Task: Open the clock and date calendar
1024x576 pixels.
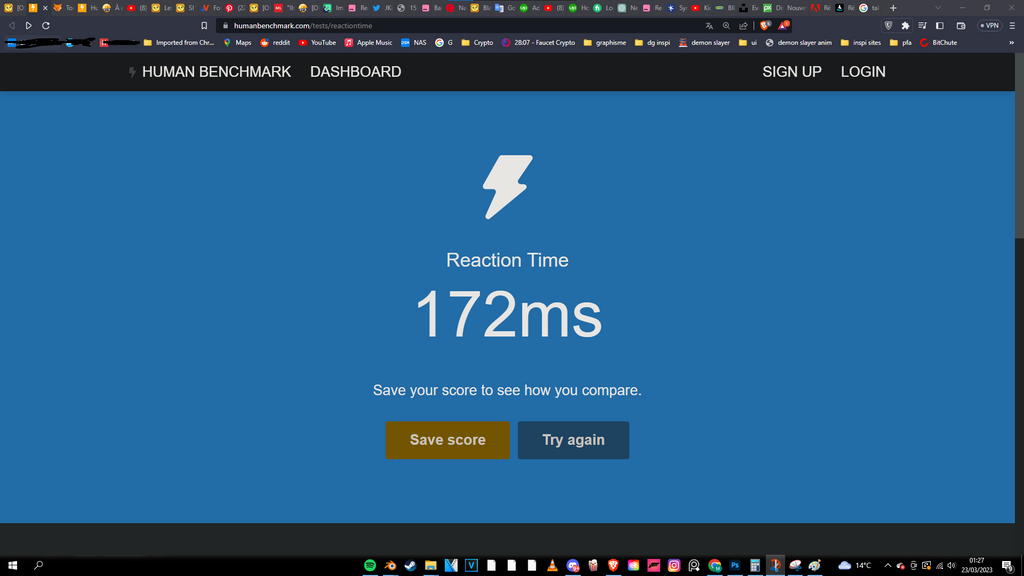Action: [x=976, y=566]
